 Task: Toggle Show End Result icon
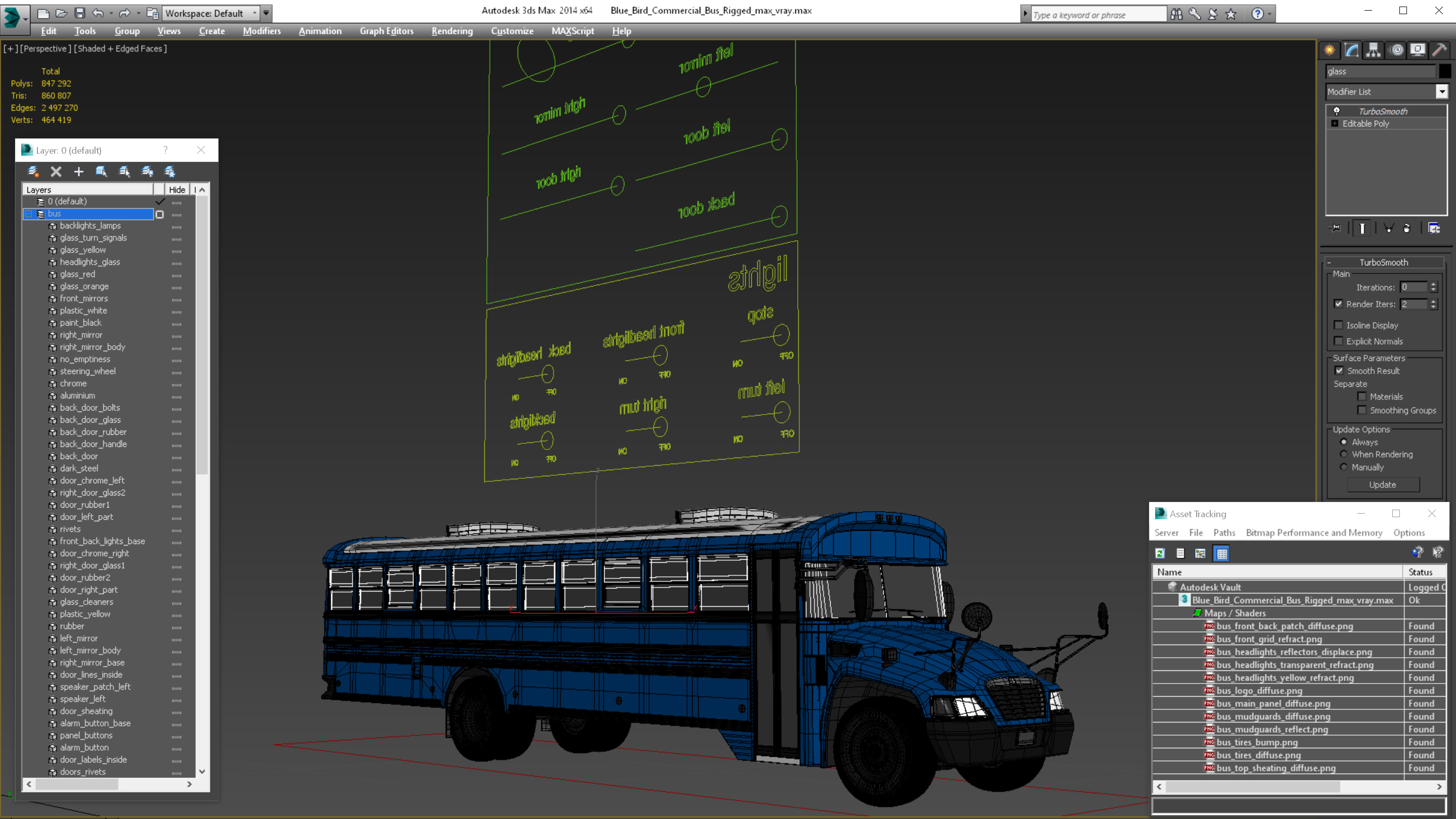(x=1362, y=229)
